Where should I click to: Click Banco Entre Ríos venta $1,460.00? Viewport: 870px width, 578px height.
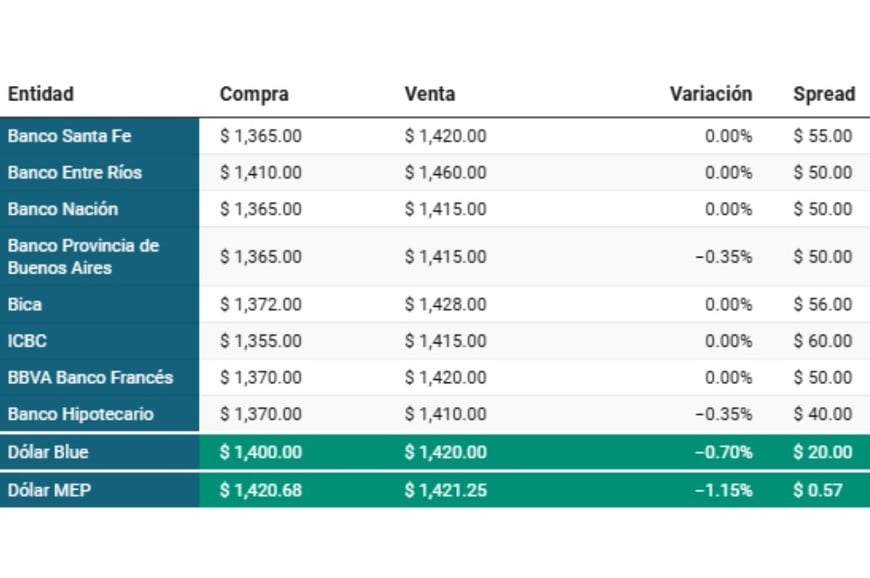[445, 172]
